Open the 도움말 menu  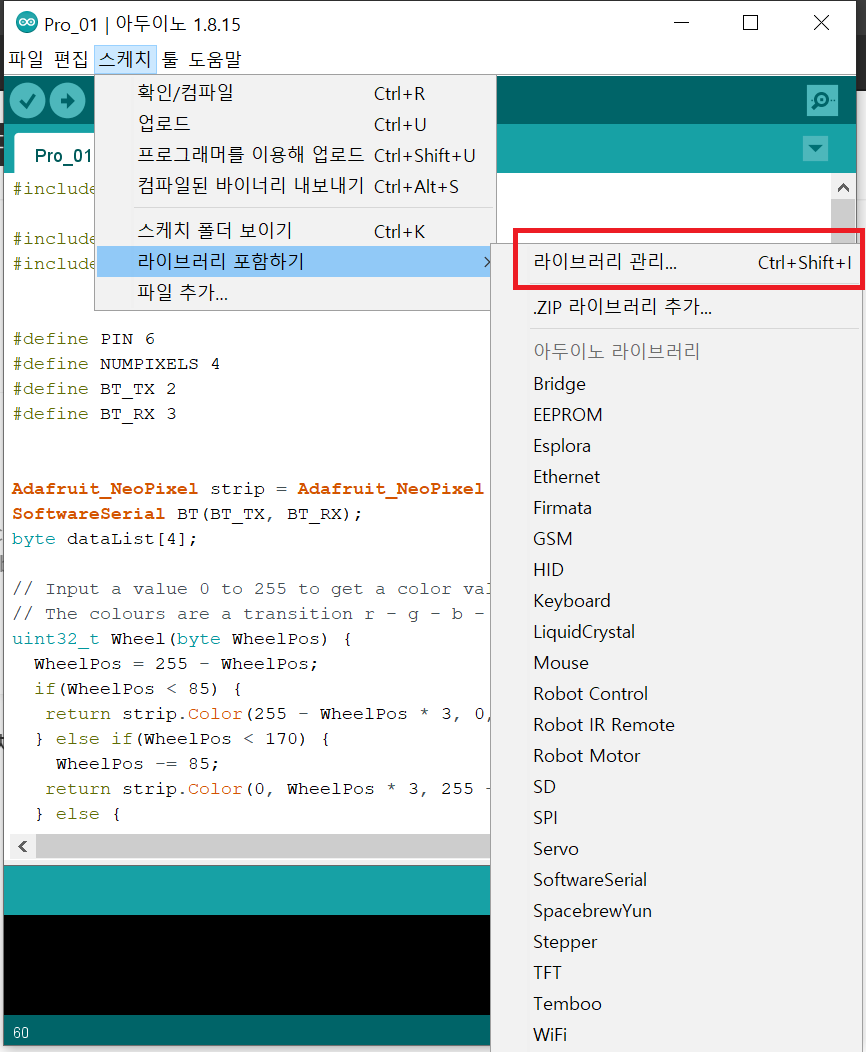215,60
